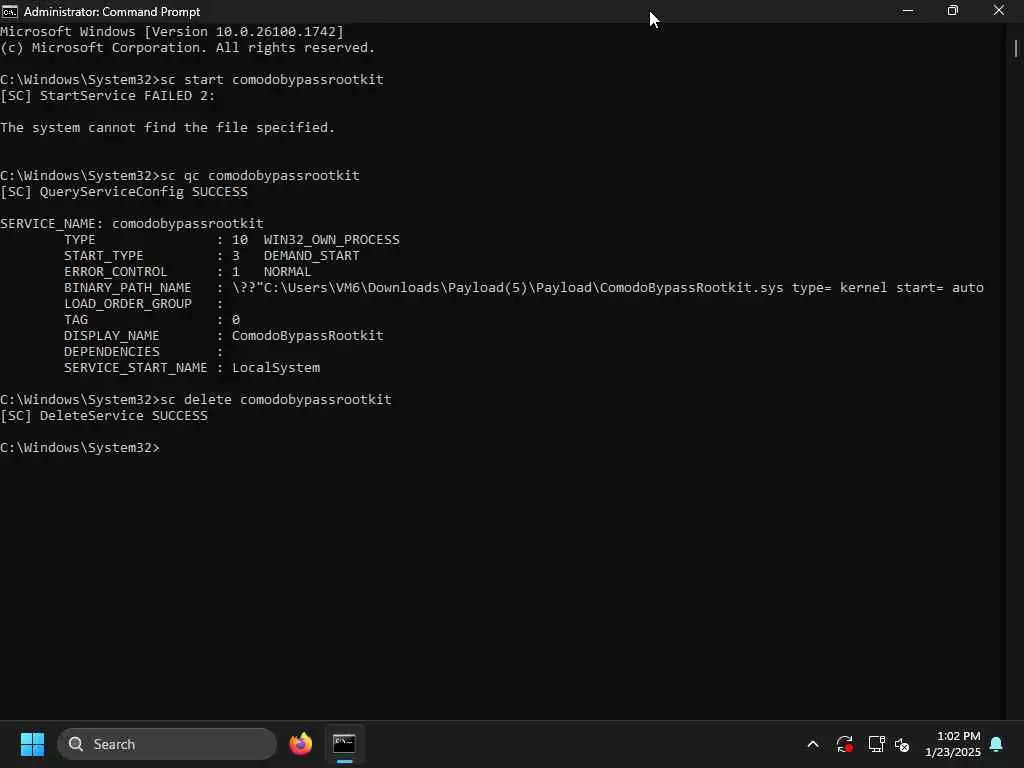Minimize the Command Prompt window
Screen dimensions: 1024x768
point(908,11)
